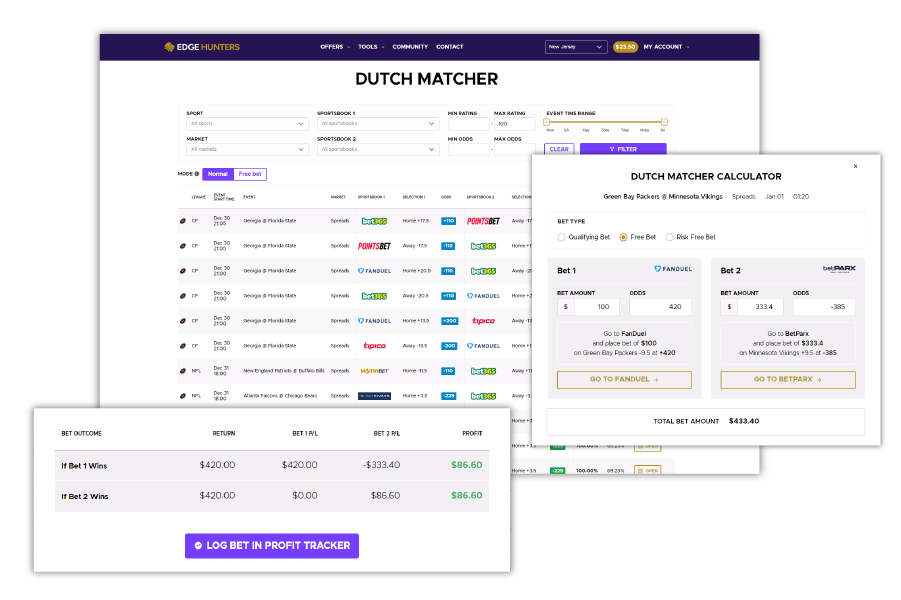Image resolution: width=901 pixels, height=600 pixels.
Task: Click Go to BetParx button
Action: (788, 380)
